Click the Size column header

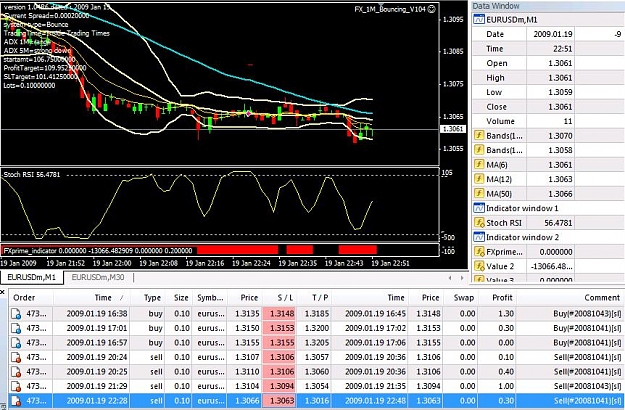click(181, 298)
